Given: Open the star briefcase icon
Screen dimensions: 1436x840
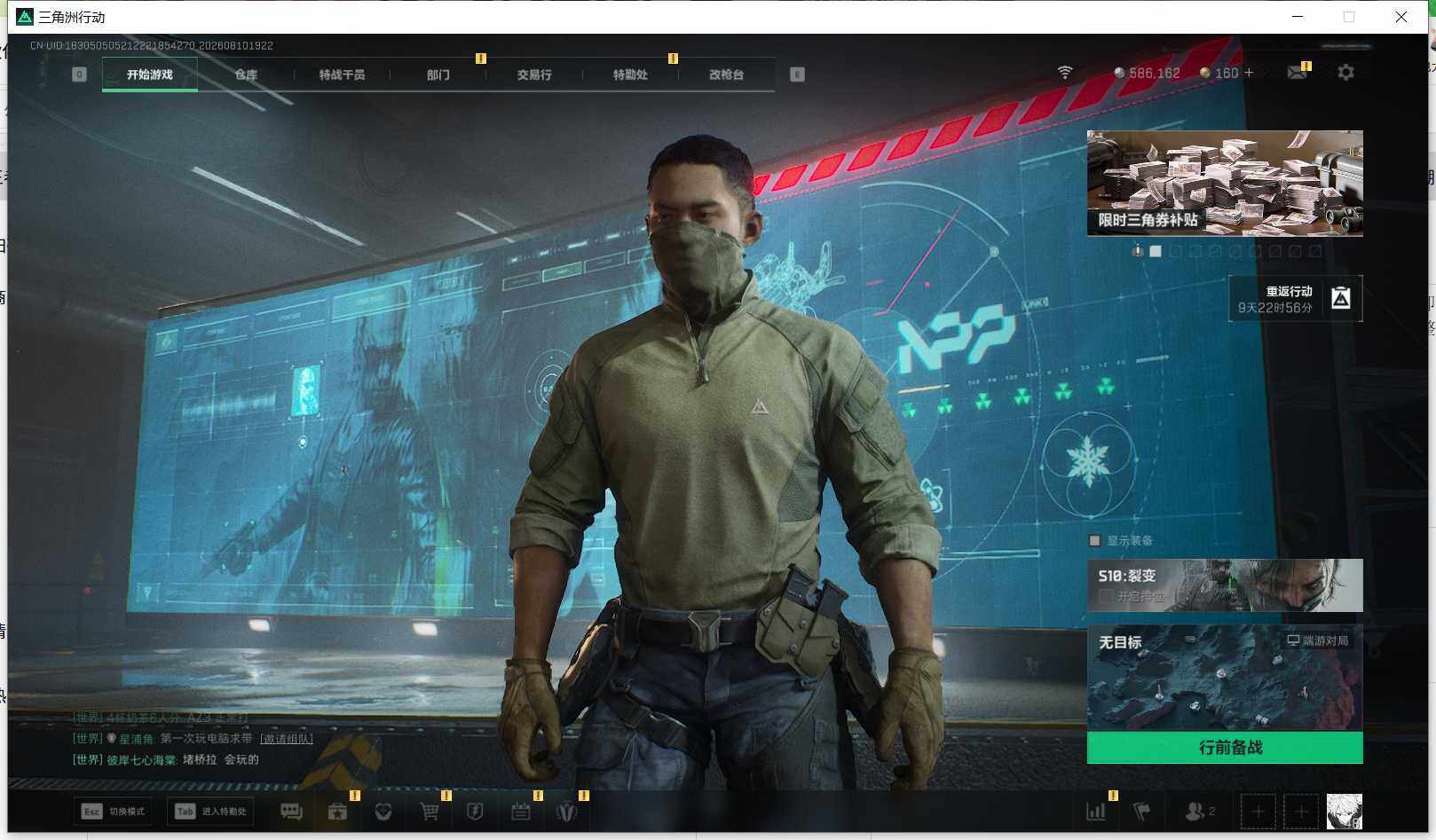Looking at the screenshot, I should tap(337, 812).
